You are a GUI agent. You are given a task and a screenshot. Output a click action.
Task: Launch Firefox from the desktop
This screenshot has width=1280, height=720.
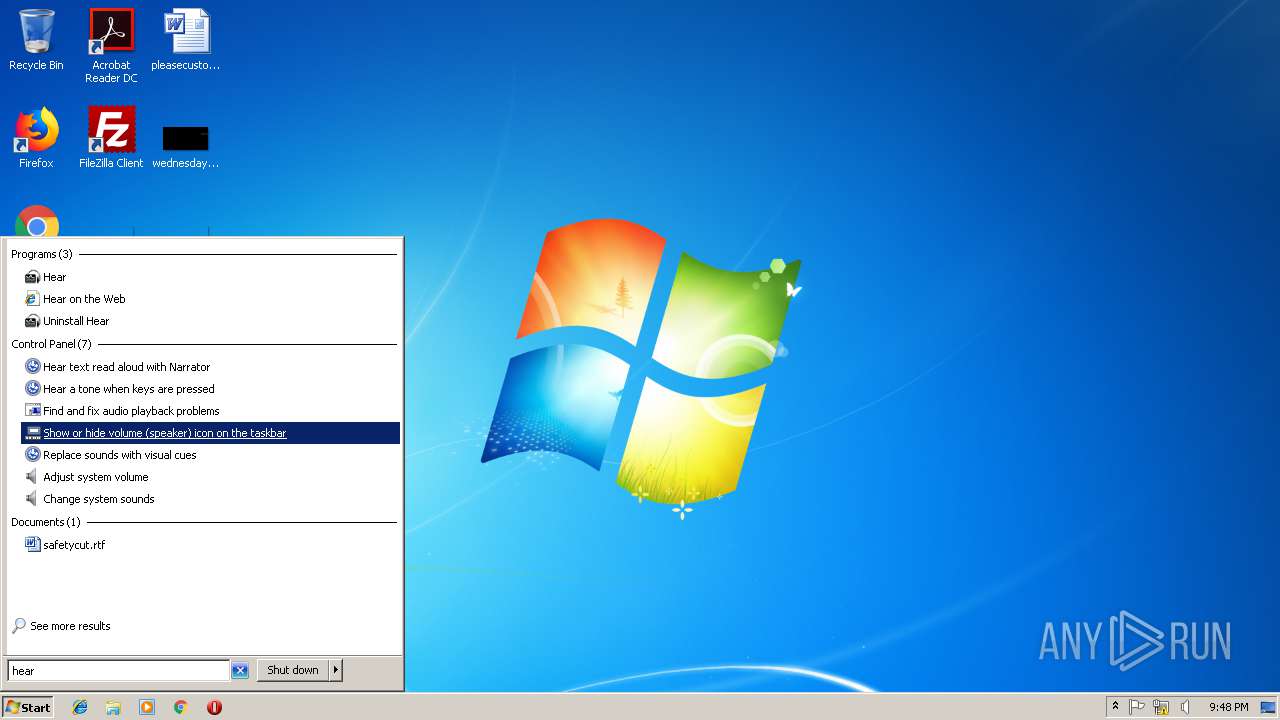[36, 138]
